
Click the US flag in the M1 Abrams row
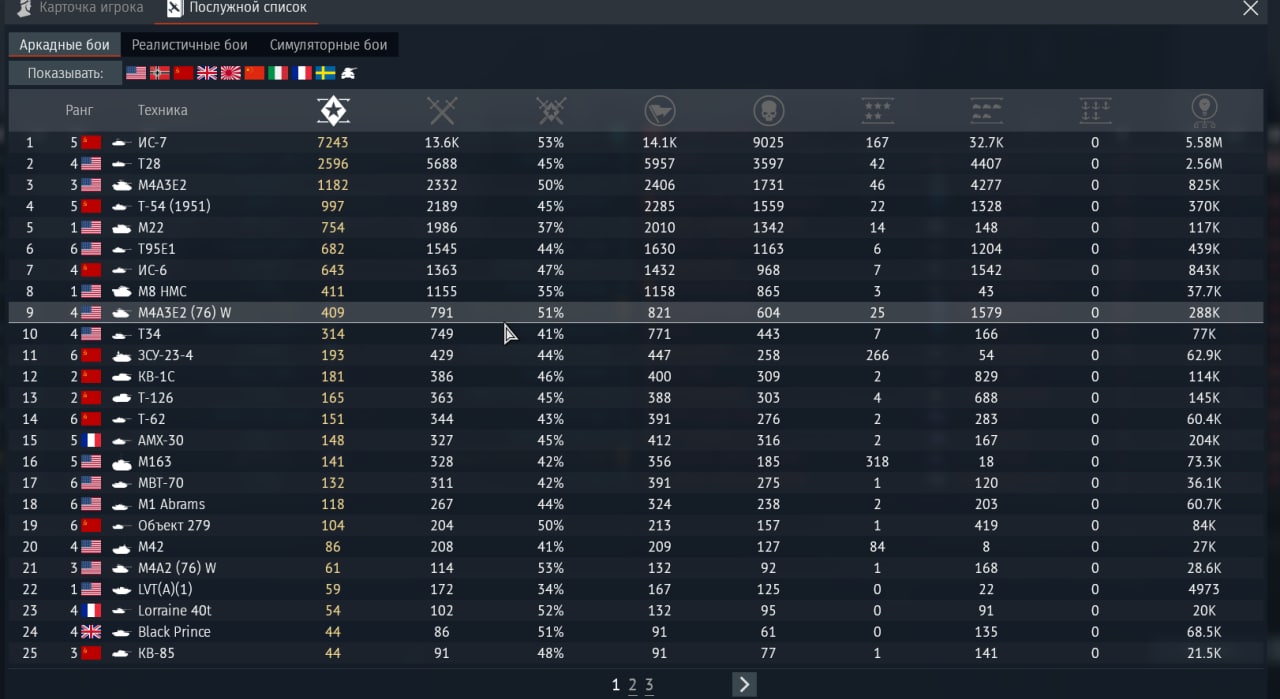click(x=91, y=504)
